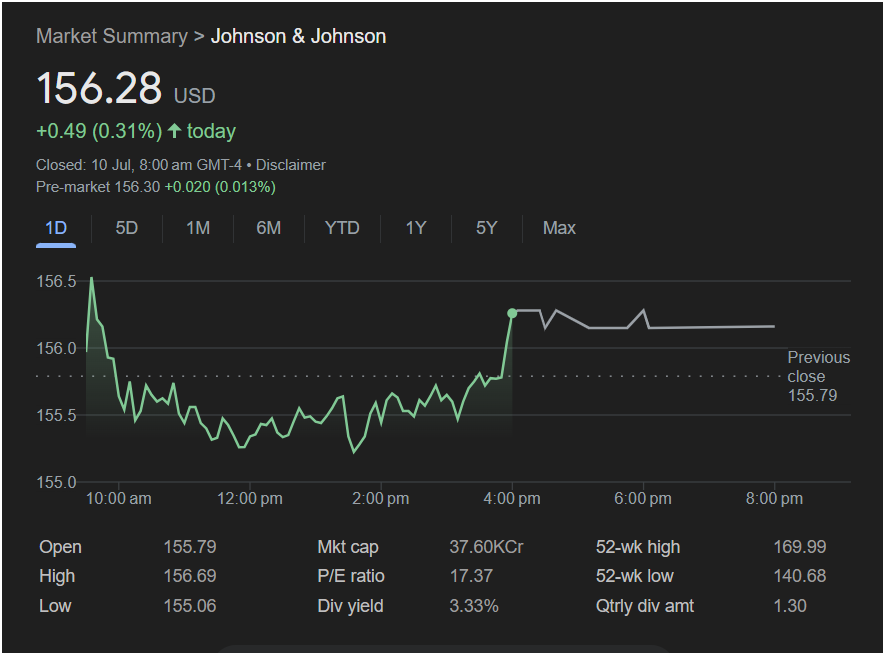Open the 5Y time range tab
Screen dimensions: 885x655
(x=487, y=228)
